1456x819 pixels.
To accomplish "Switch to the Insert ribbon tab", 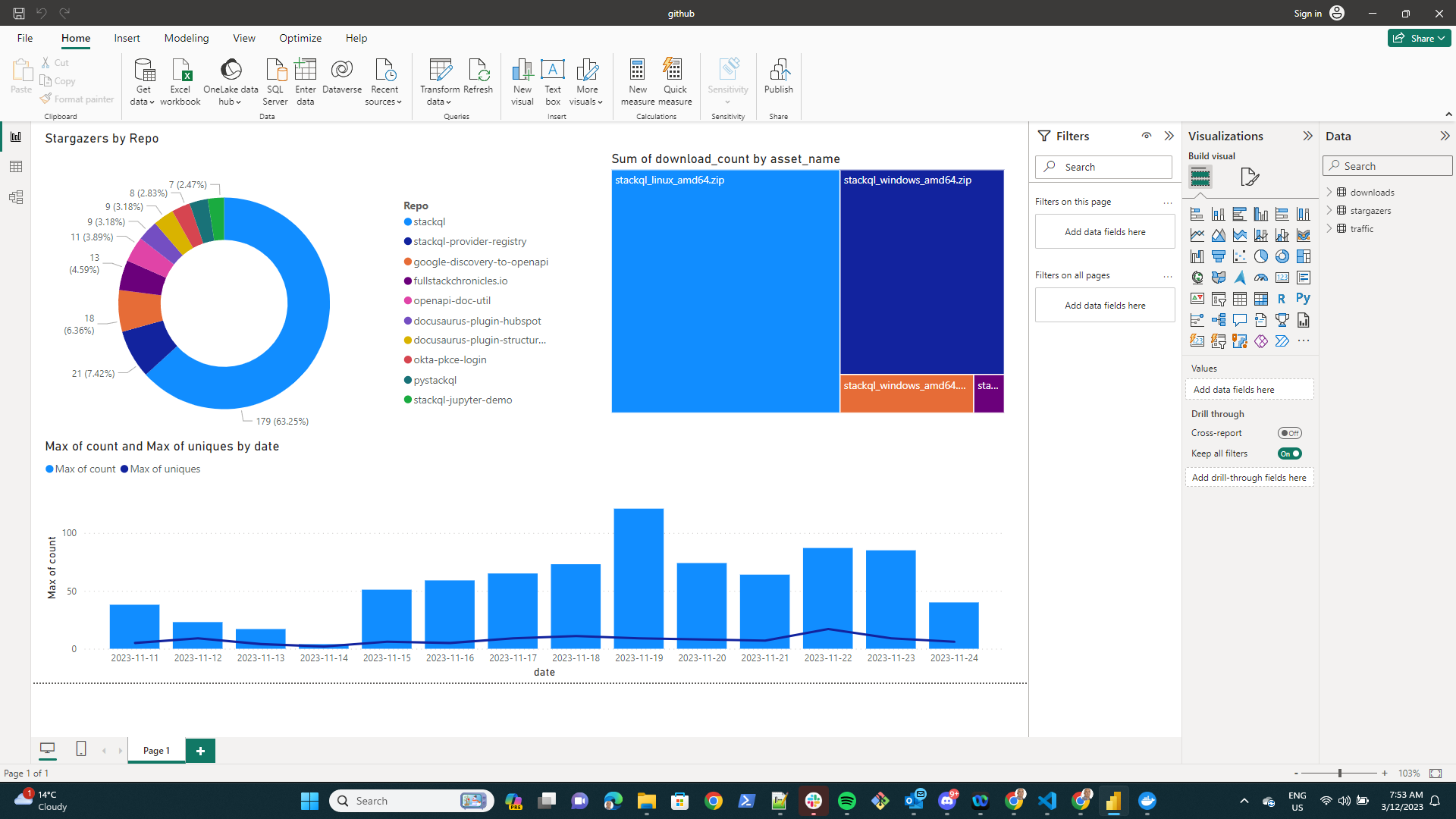I will (x=127, y=38).
